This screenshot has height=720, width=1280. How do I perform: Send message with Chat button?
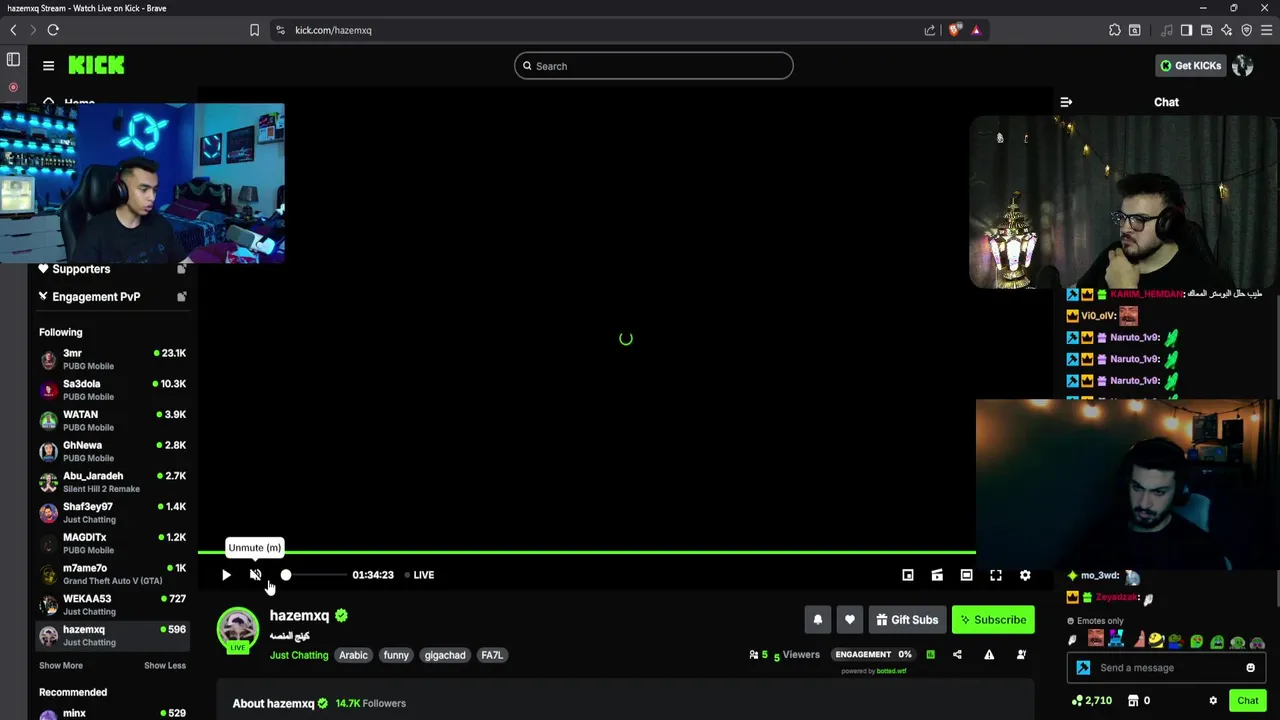(1247, 701)
